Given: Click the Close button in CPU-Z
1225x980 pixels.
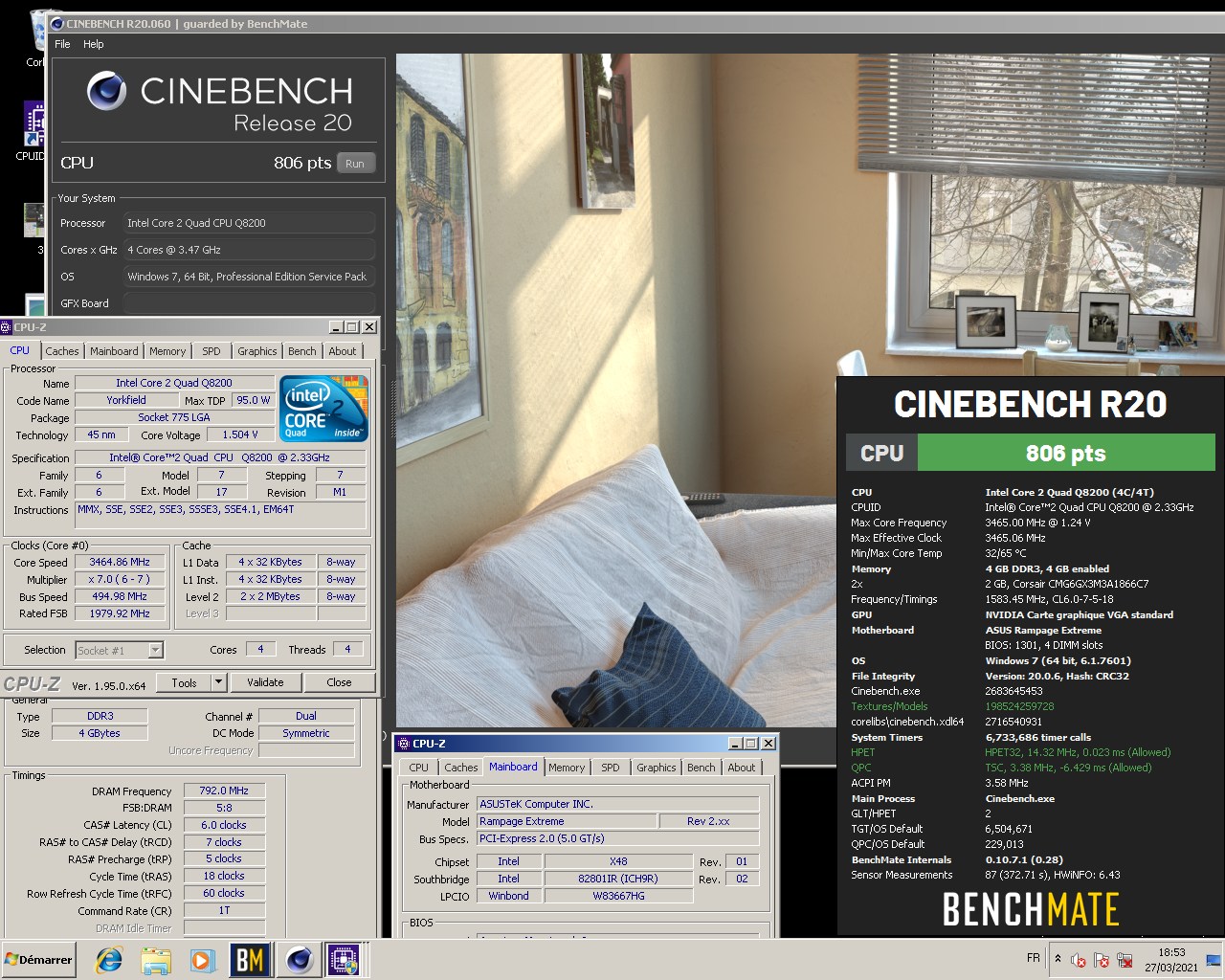Looking at the screenshot, I should 339,682.
